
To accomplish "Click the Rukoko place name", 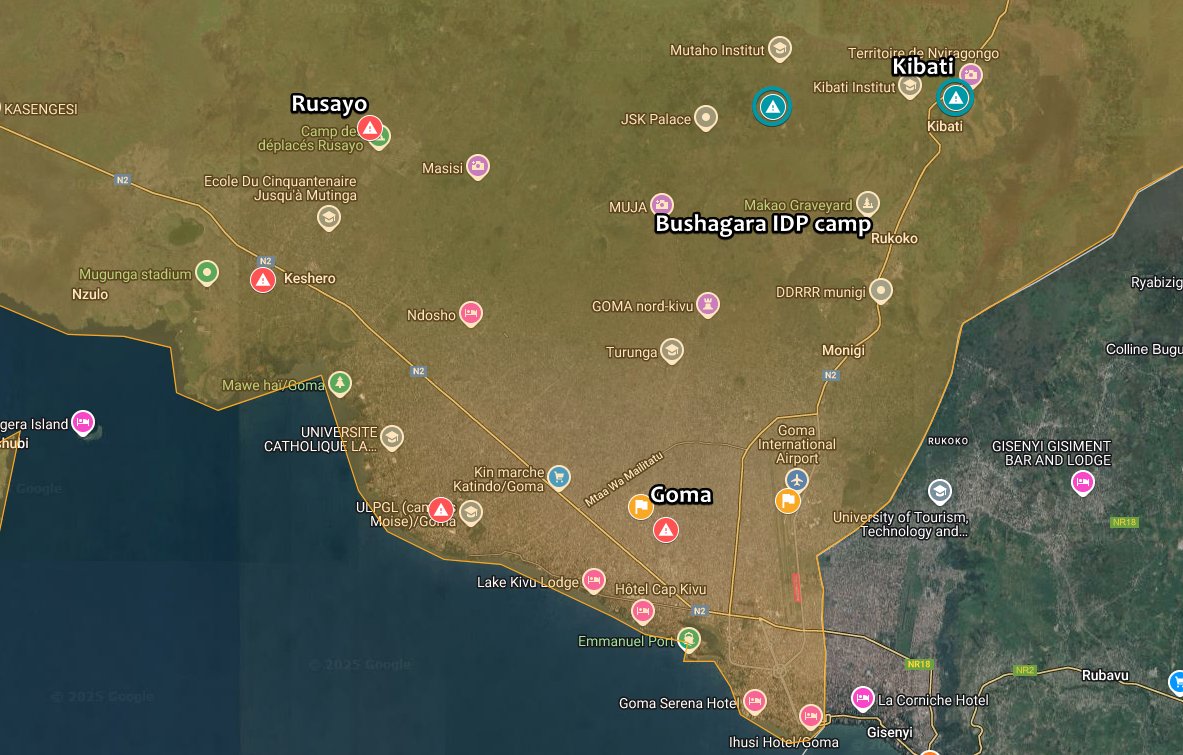I will point(894,238).
